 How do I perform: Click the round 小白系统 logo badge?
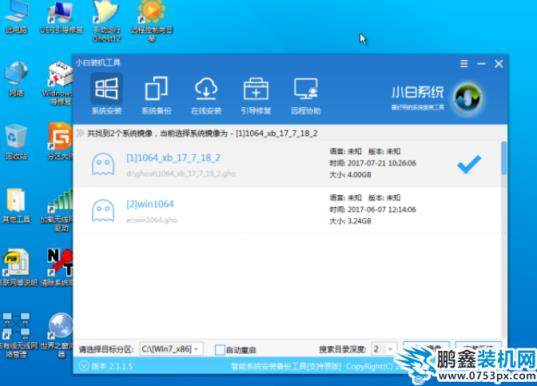(468, 98)
